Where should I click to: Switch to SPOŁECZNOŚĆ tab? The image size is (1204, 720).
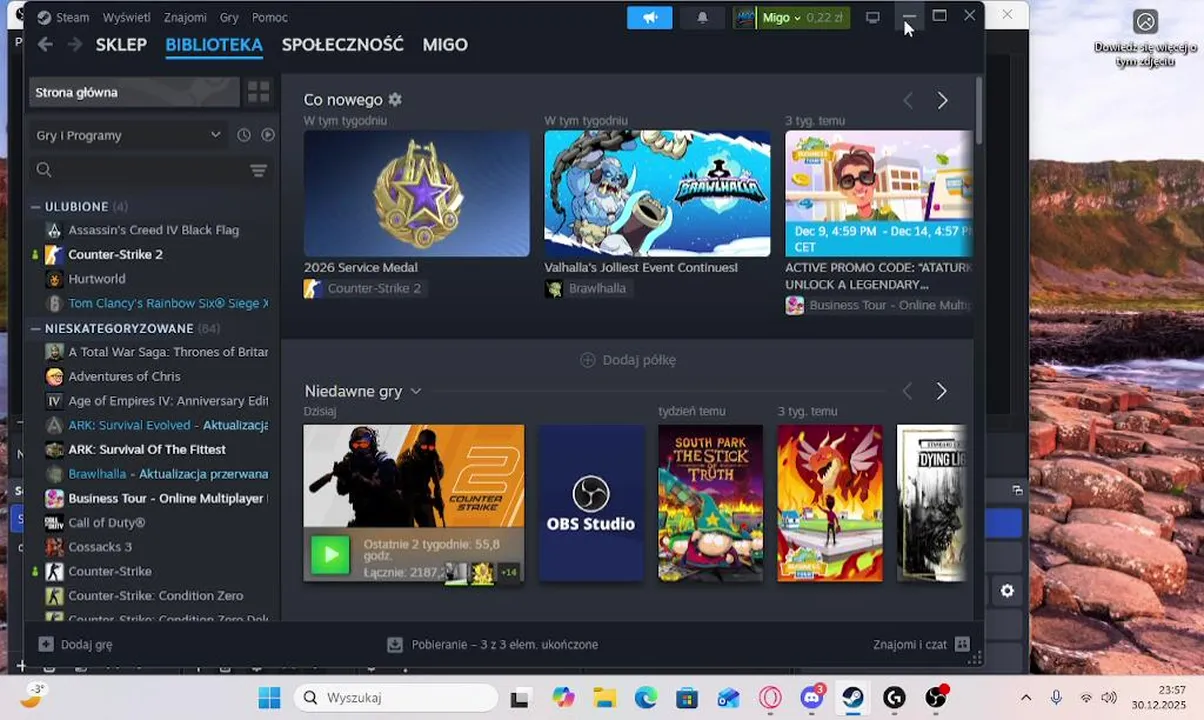pyautogui.click(x=343, y=44)
